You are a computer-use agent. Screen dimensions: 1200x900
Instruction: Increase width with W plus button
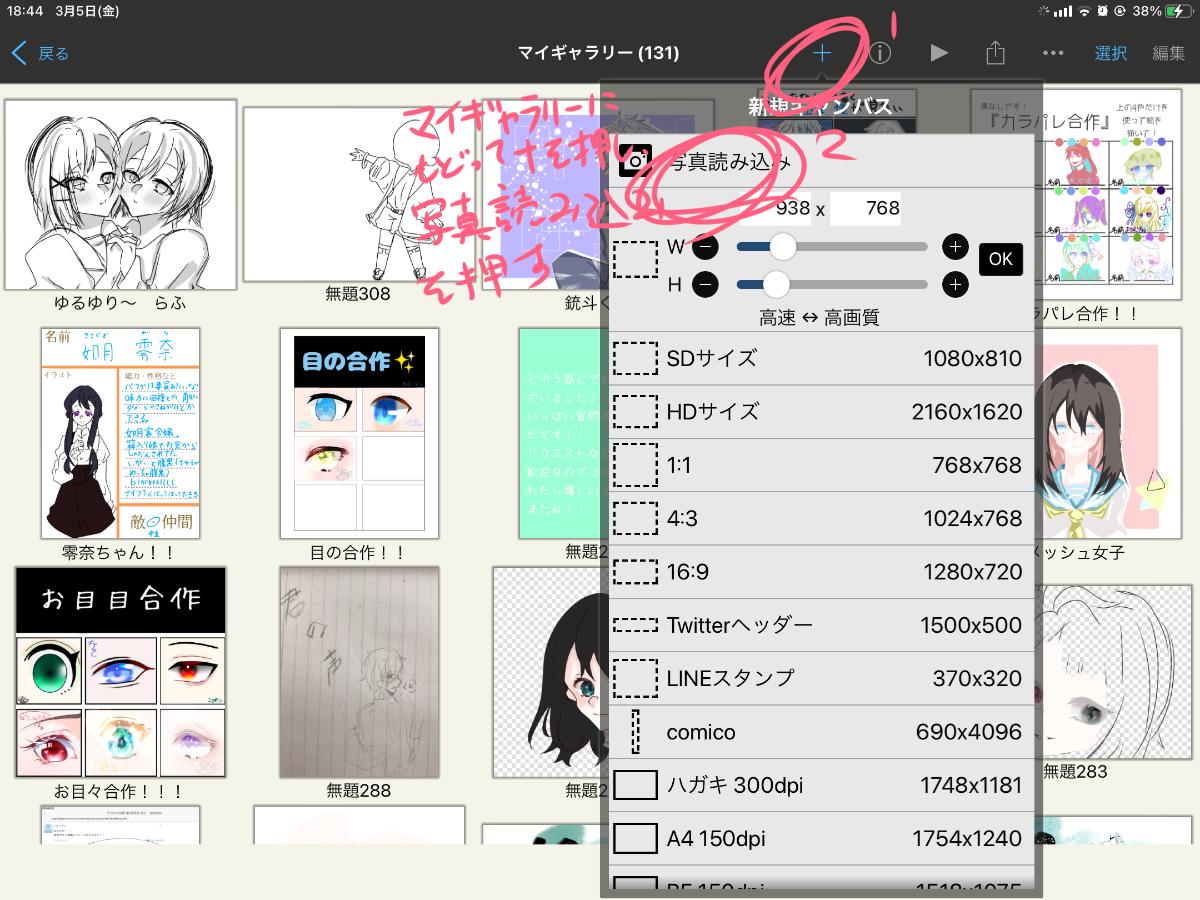[x=955, y=247]
